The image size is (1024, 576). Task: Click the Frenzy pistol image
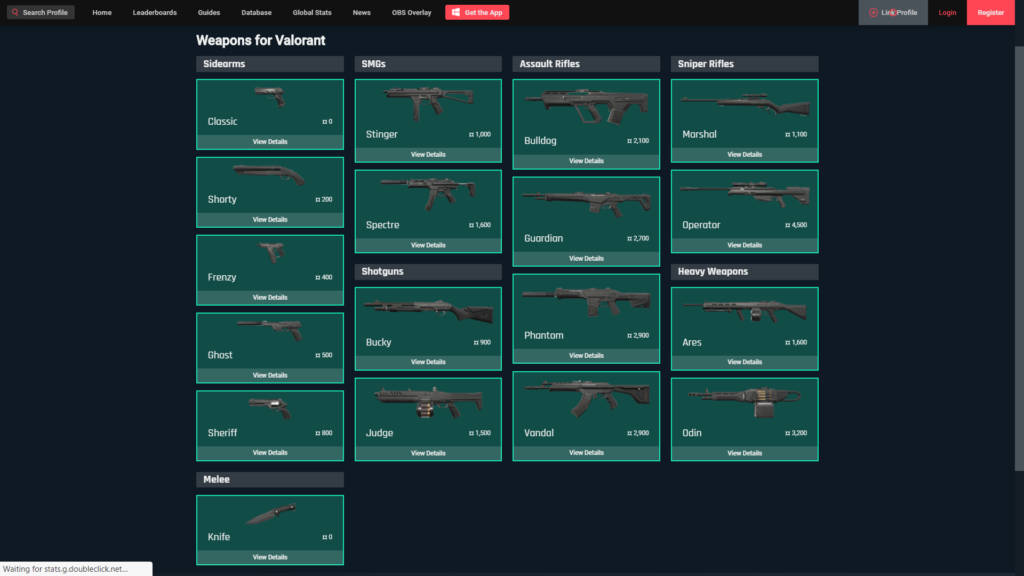[272, 251]
